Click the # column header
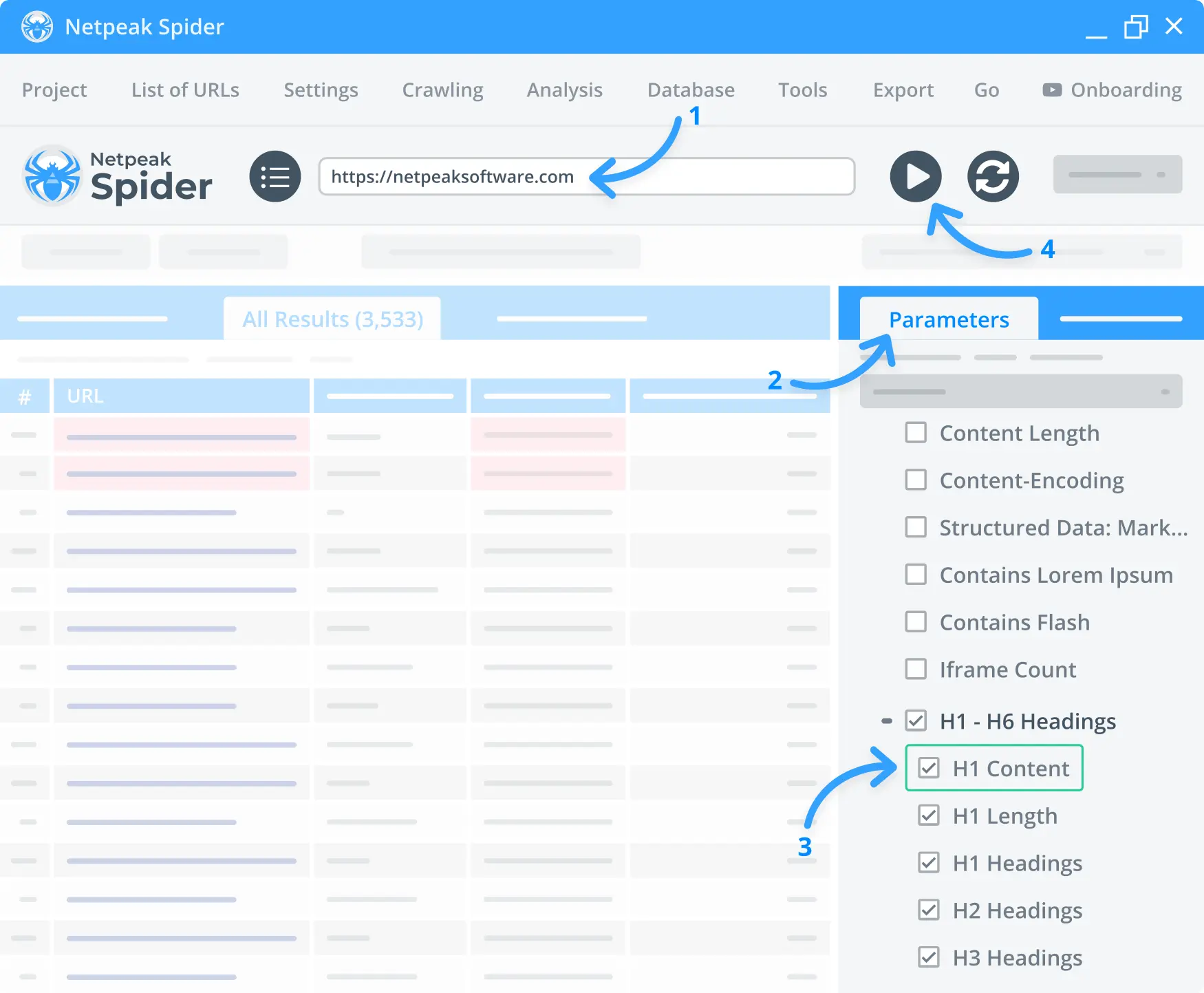1204x993 pixels. (25, 396)
